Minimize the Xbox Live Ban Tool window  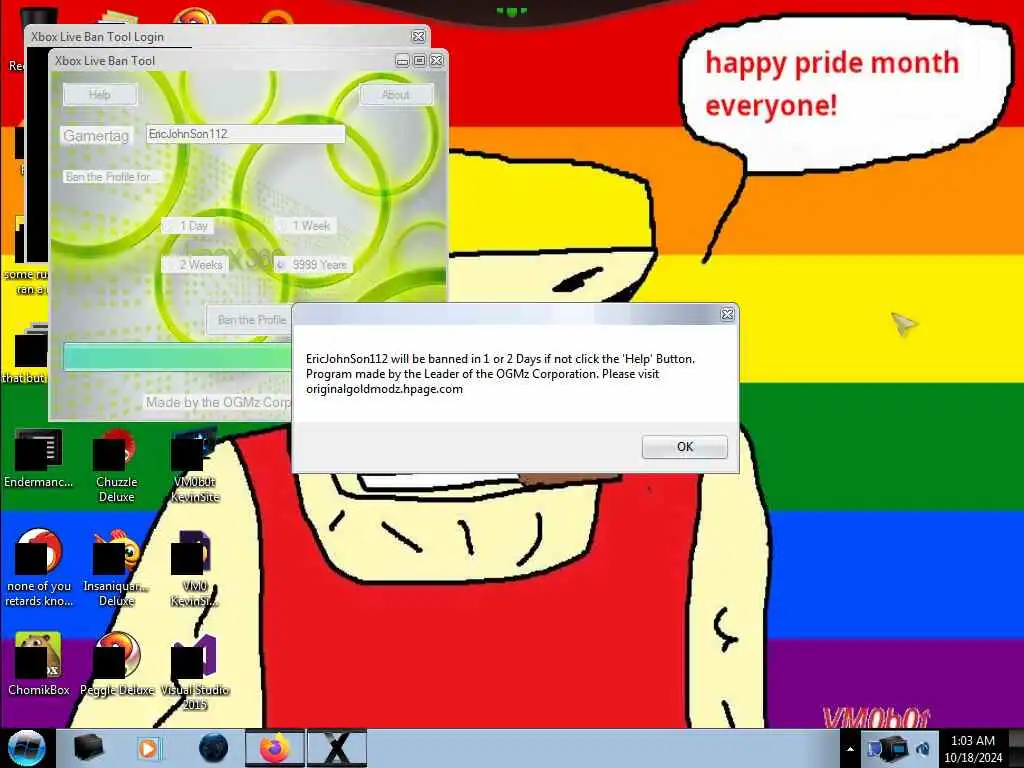(402, 61)
